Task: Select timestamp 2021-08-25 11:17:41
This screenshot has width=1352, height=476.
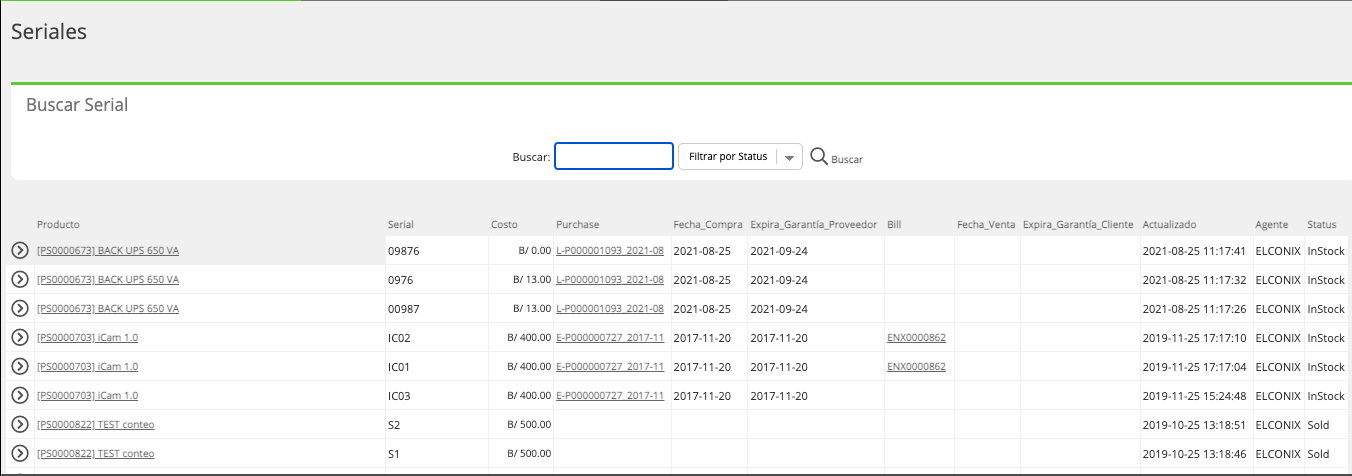Action: click(x=1196, y=251)
